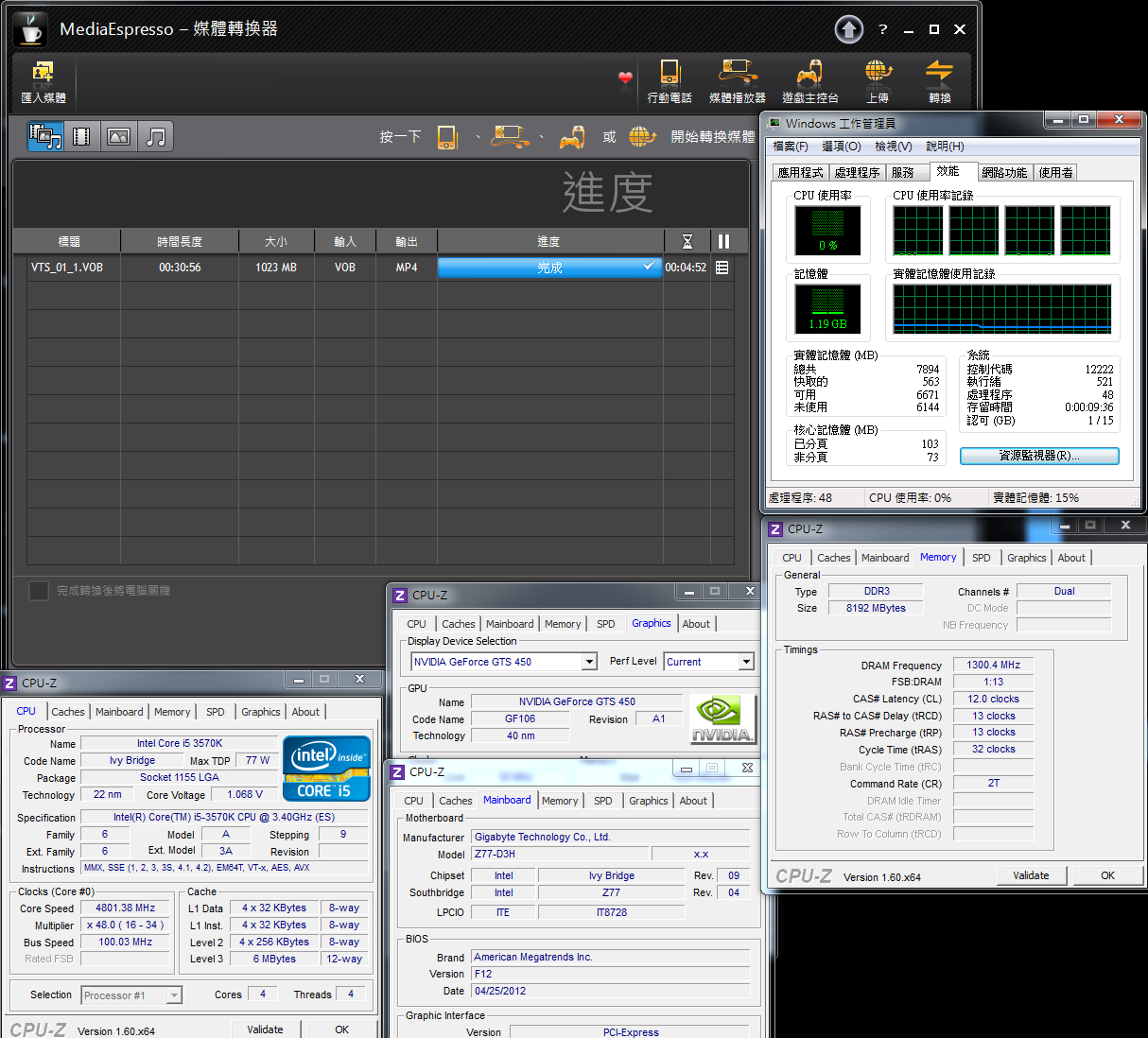Screen dimensions: 1148x1038
Task: Switch to 處理程序 tab in Task Manager
Action: pyautogui.click(x=857, y=172)
